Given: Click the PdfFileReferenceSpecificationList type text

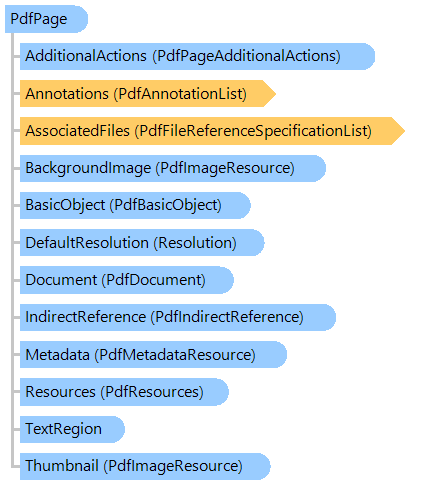Looking at the screenshot, I should [253, 131].
